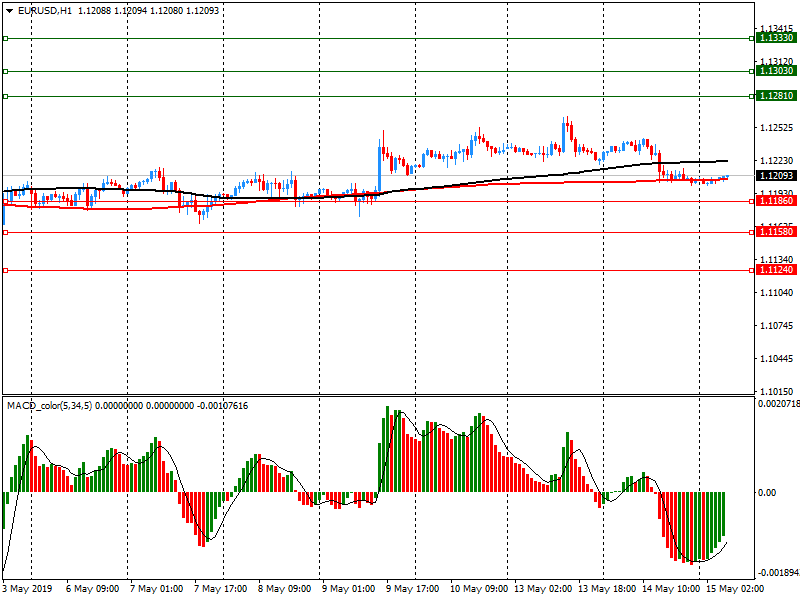
Task: Click the 3 May 2019 date label
Action: pyautogui.click(x=30, y=589)
